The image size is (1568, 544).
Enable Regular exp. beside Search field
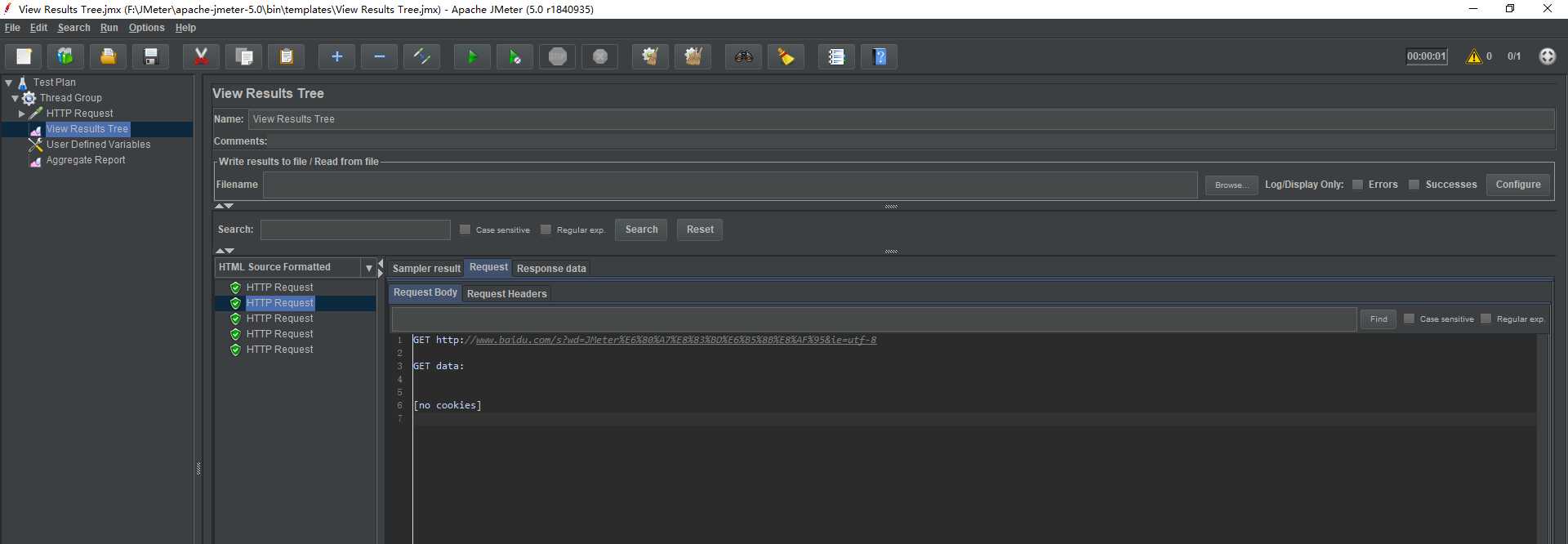pyautogui.click(x=546, y=230)
